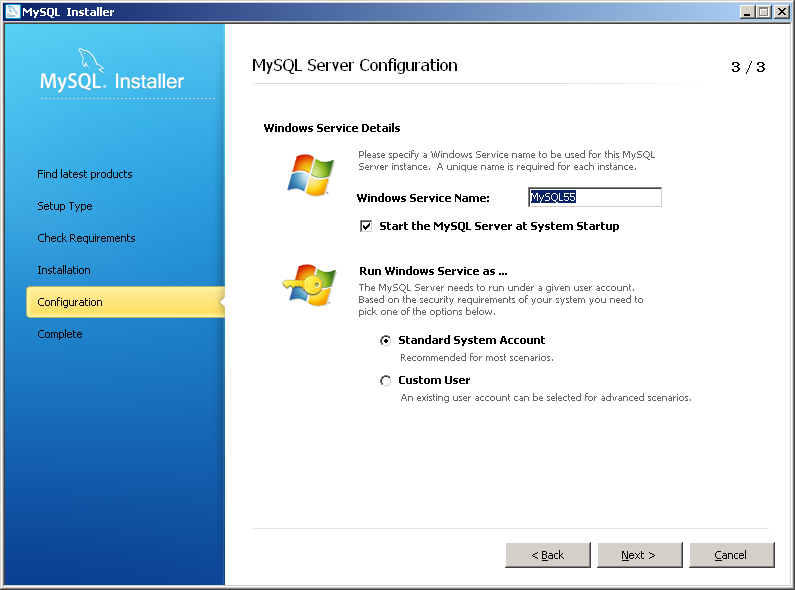Click the Windows key icon beside Run Windows Service
Screen dimensions: 795x590
coord(309,284)
